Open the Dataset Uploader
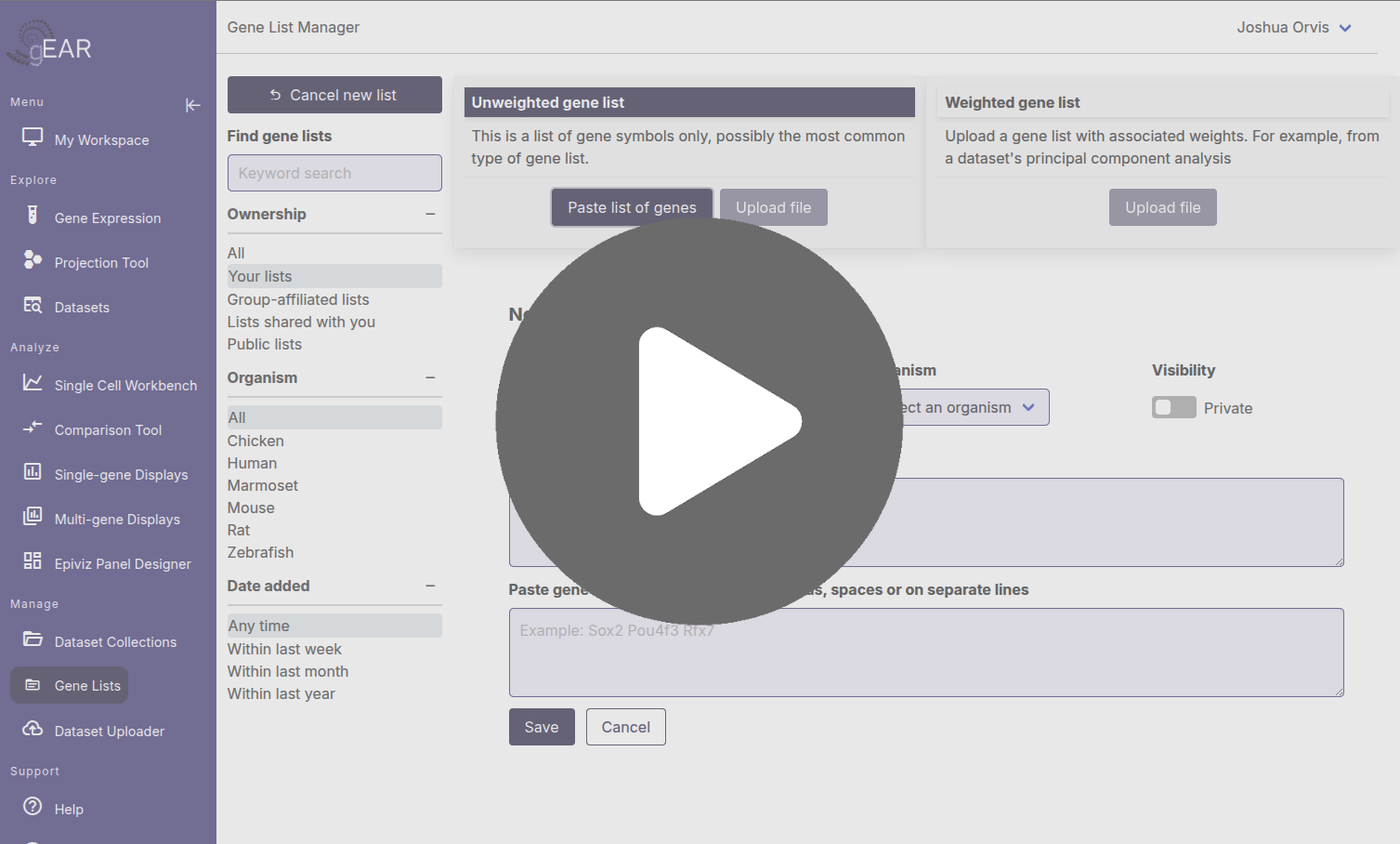1400x844 pixels. pos(108,731)
